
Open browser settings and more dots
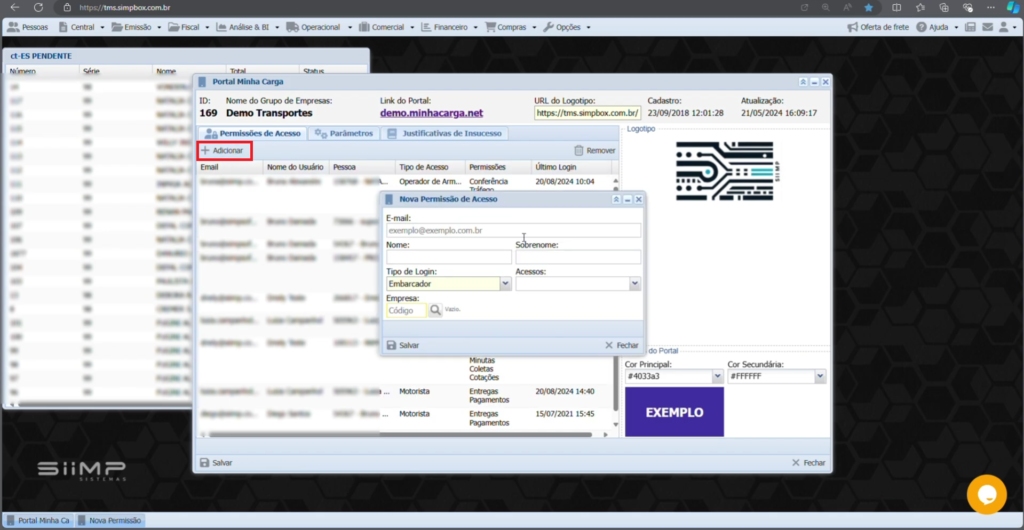tap(991, 8)
